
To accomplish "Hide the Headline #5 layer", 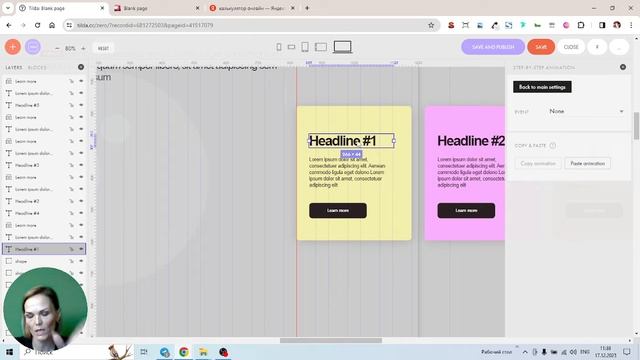I will pos(81,105).
